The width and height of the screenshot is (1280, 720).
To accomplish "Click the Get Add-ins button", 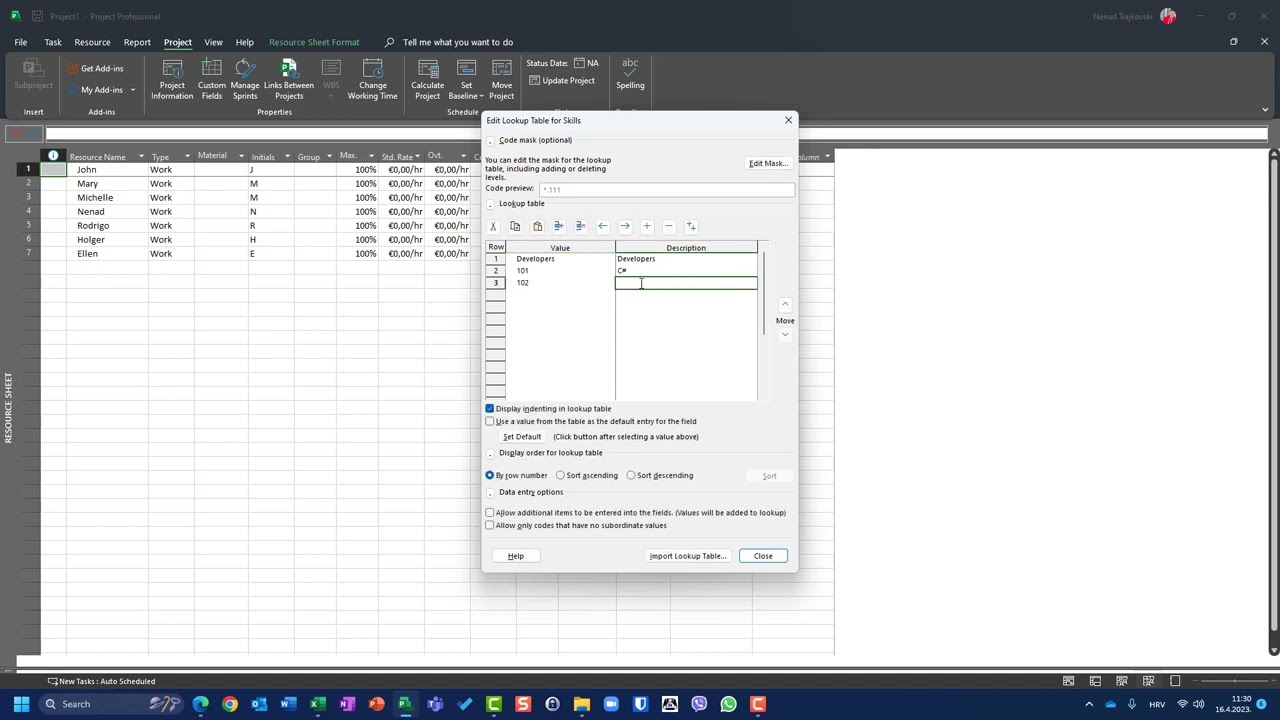I will (x=95, y=68).
